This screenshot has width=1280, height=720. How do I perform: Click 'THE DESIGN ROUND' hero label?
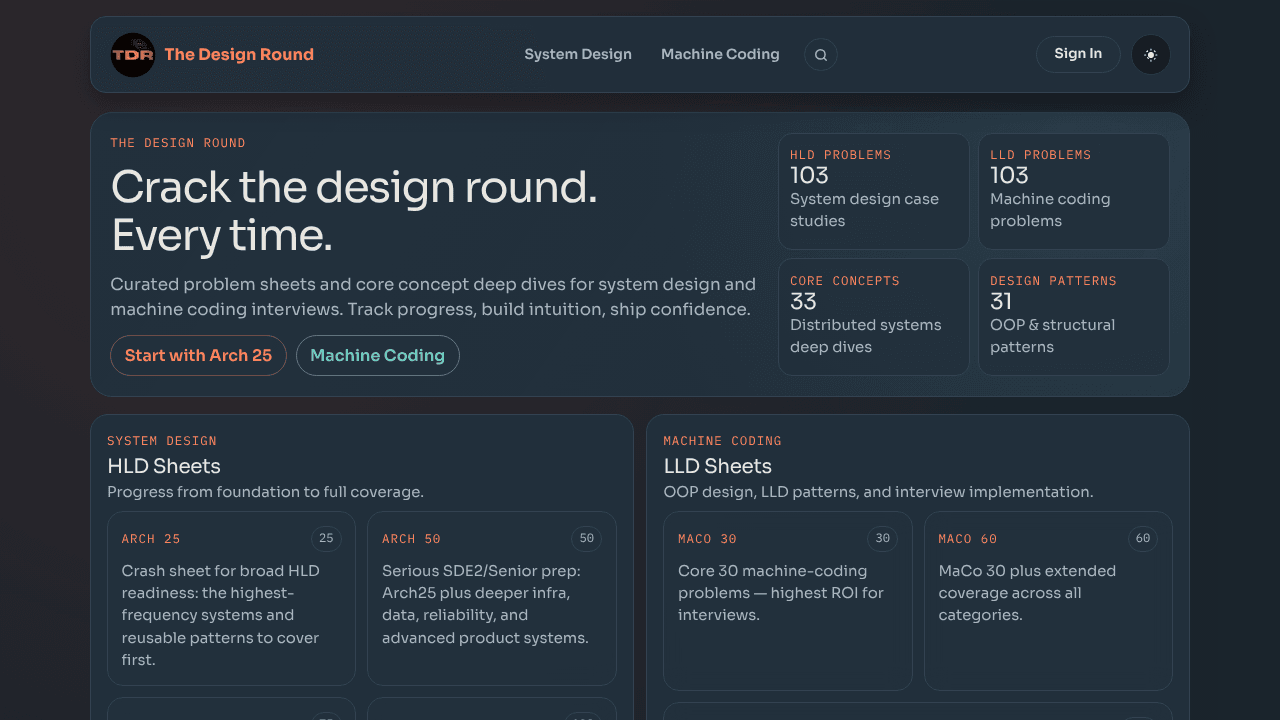tap(178, 143)
